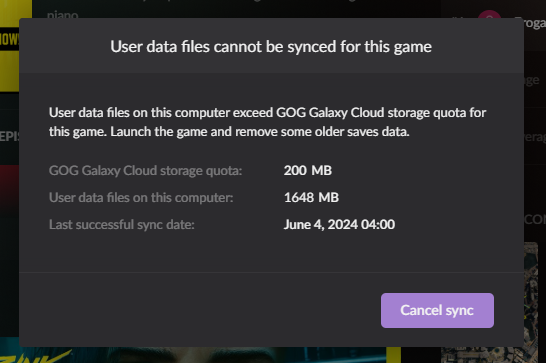Image resolution: width=546 pixels, height=363 pixels.
Task: Click the yellow NOW banner at left edge
Action: click(x=9, y=46)
